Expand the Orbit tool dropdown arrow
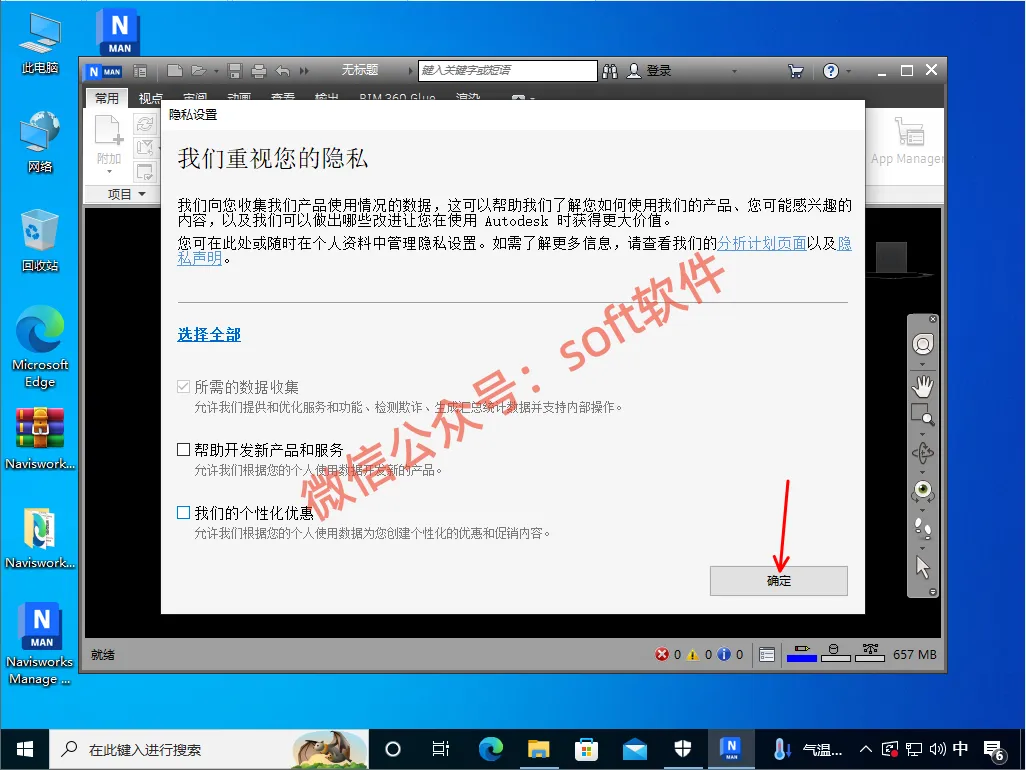 (x=923, y=472)
